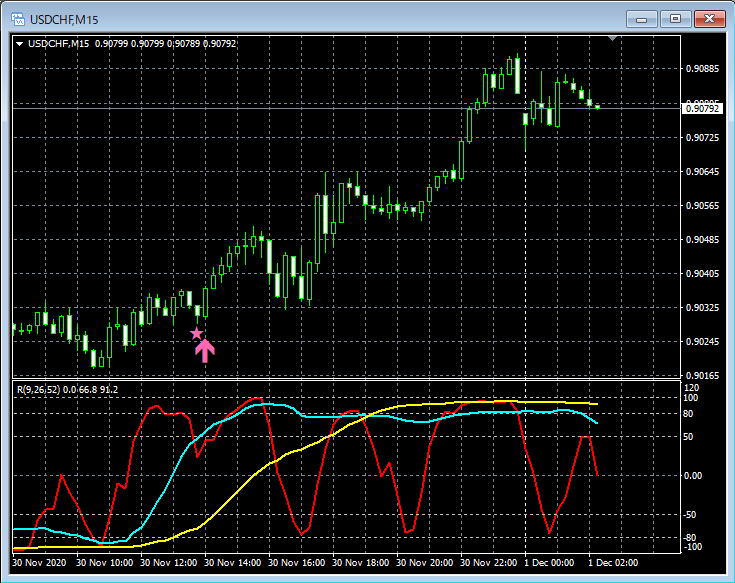Click the current price label 0.90792

point(703,108)
